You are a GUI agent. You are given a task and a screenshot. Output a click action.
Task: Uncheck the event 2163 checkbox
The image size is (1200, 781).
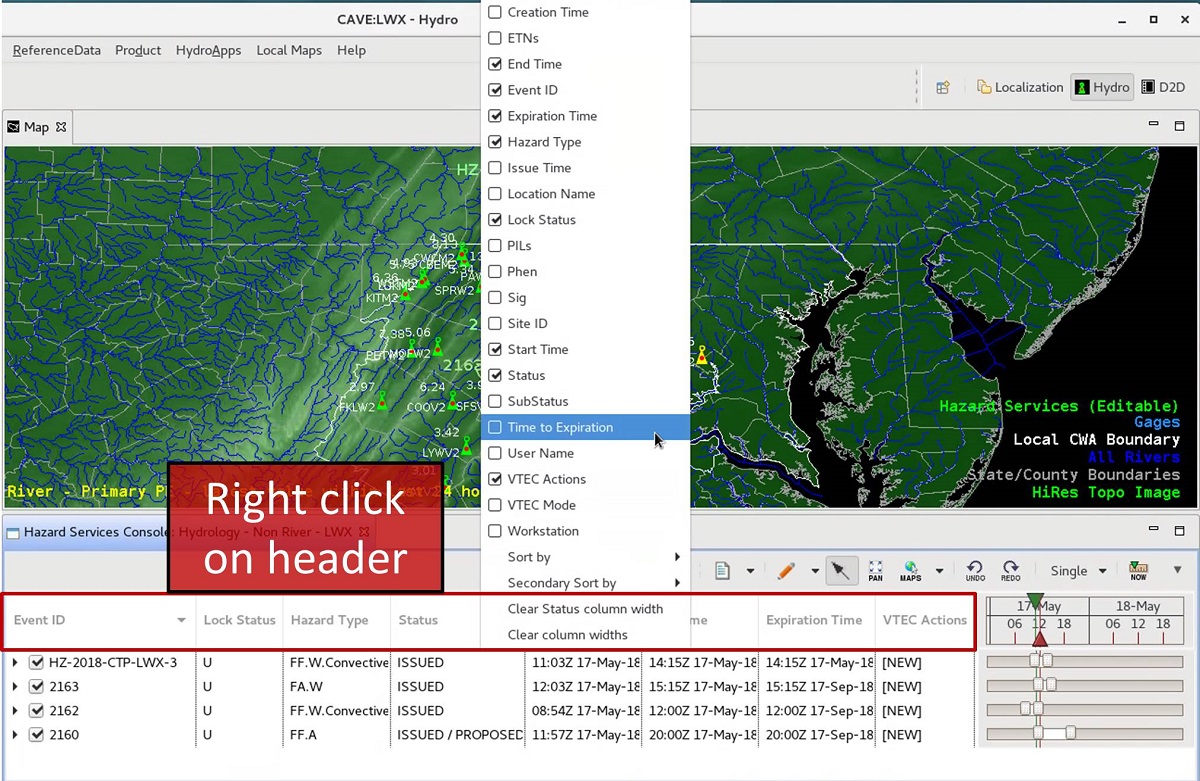click(x=36, y=686)
